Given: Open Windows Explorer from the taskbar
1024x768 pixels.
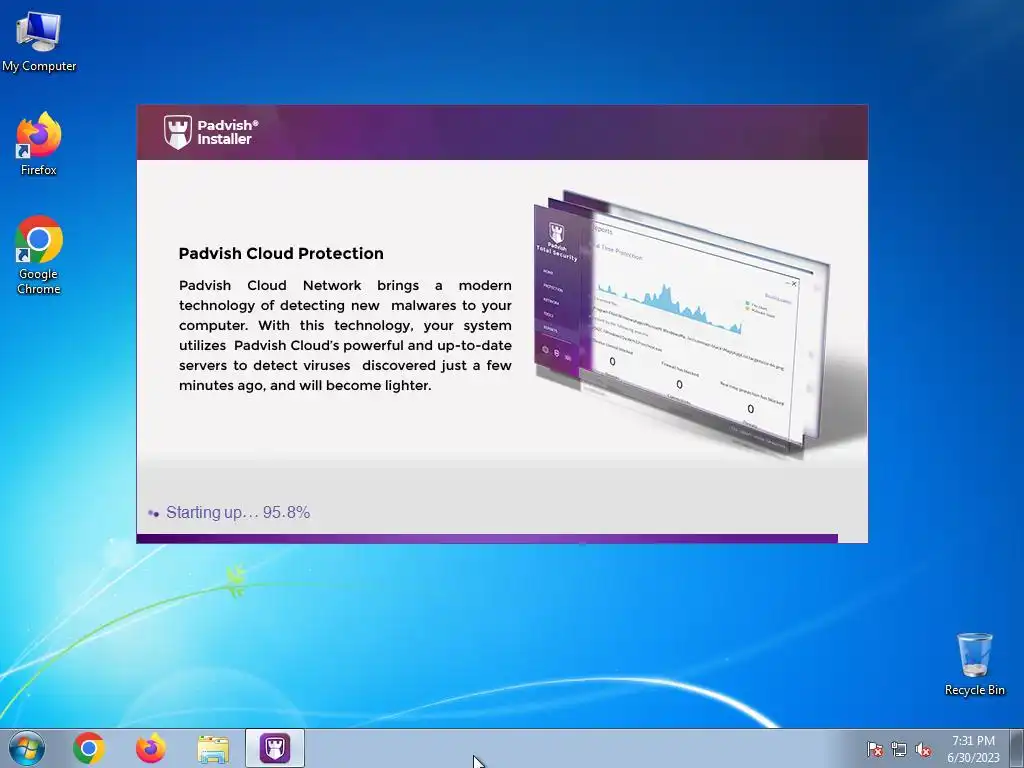Looking at the screenshot, I should point(213,749).
